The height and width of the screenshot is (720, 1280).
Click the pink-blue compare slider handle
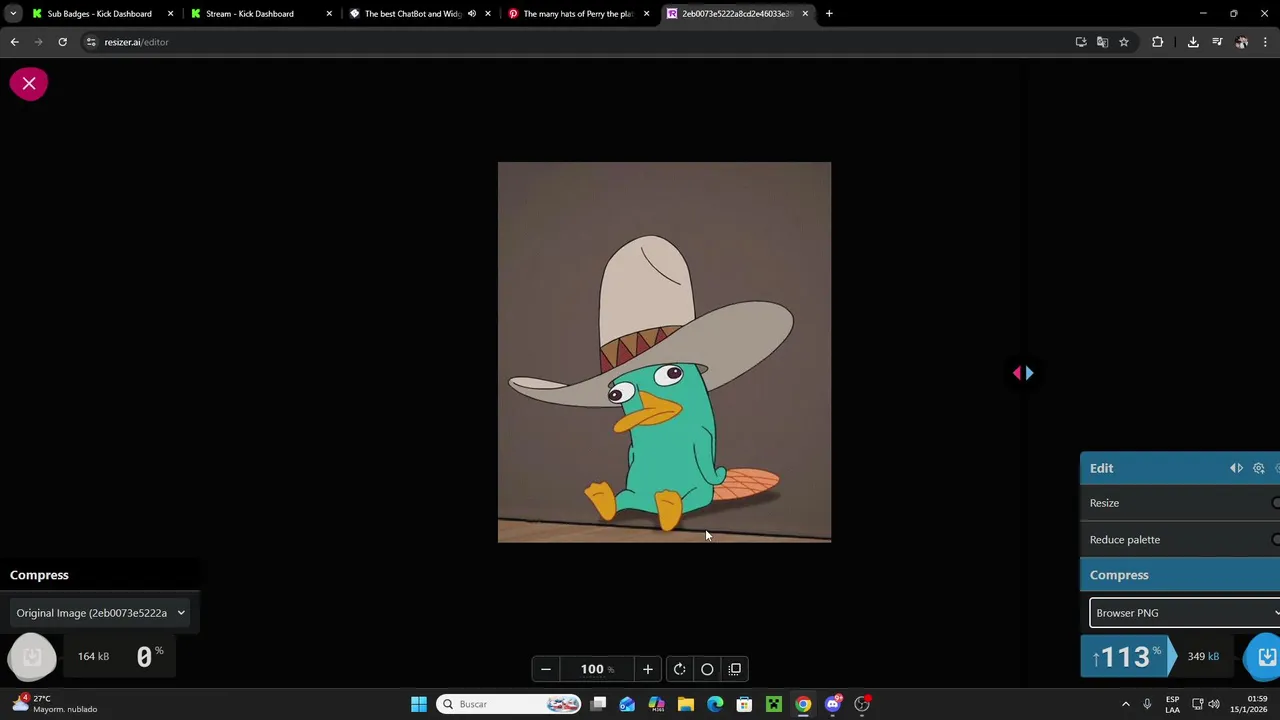pyautogui.click(x=1023, y=373)
